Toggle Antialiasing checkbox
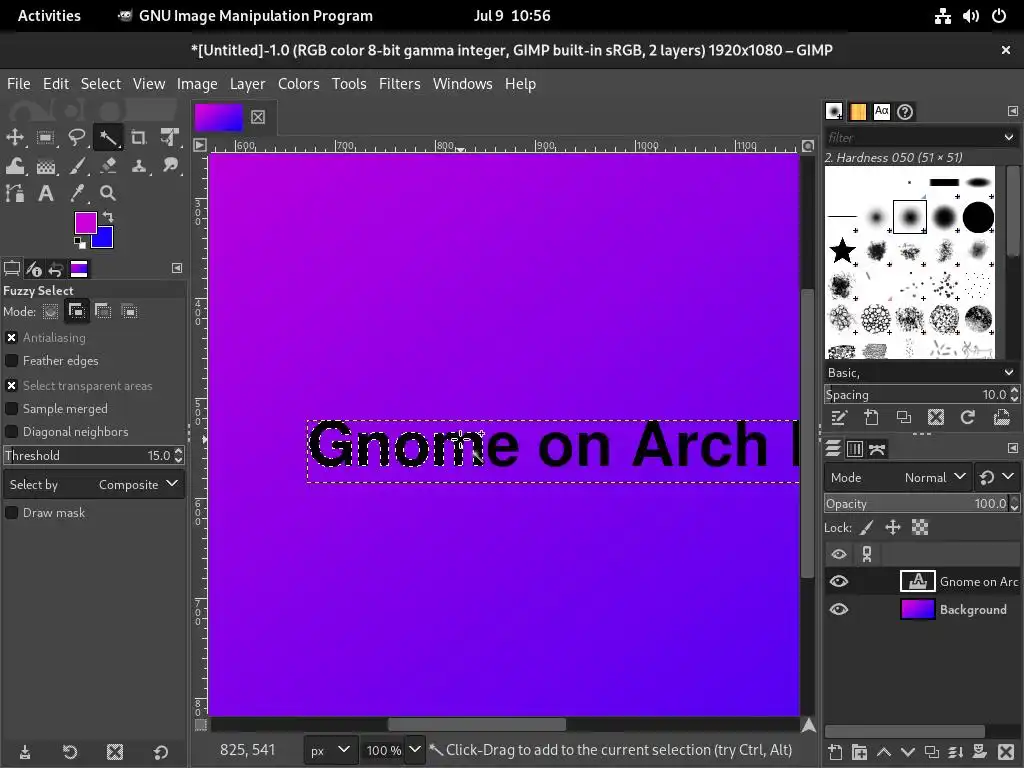 (x=11, y=338)
